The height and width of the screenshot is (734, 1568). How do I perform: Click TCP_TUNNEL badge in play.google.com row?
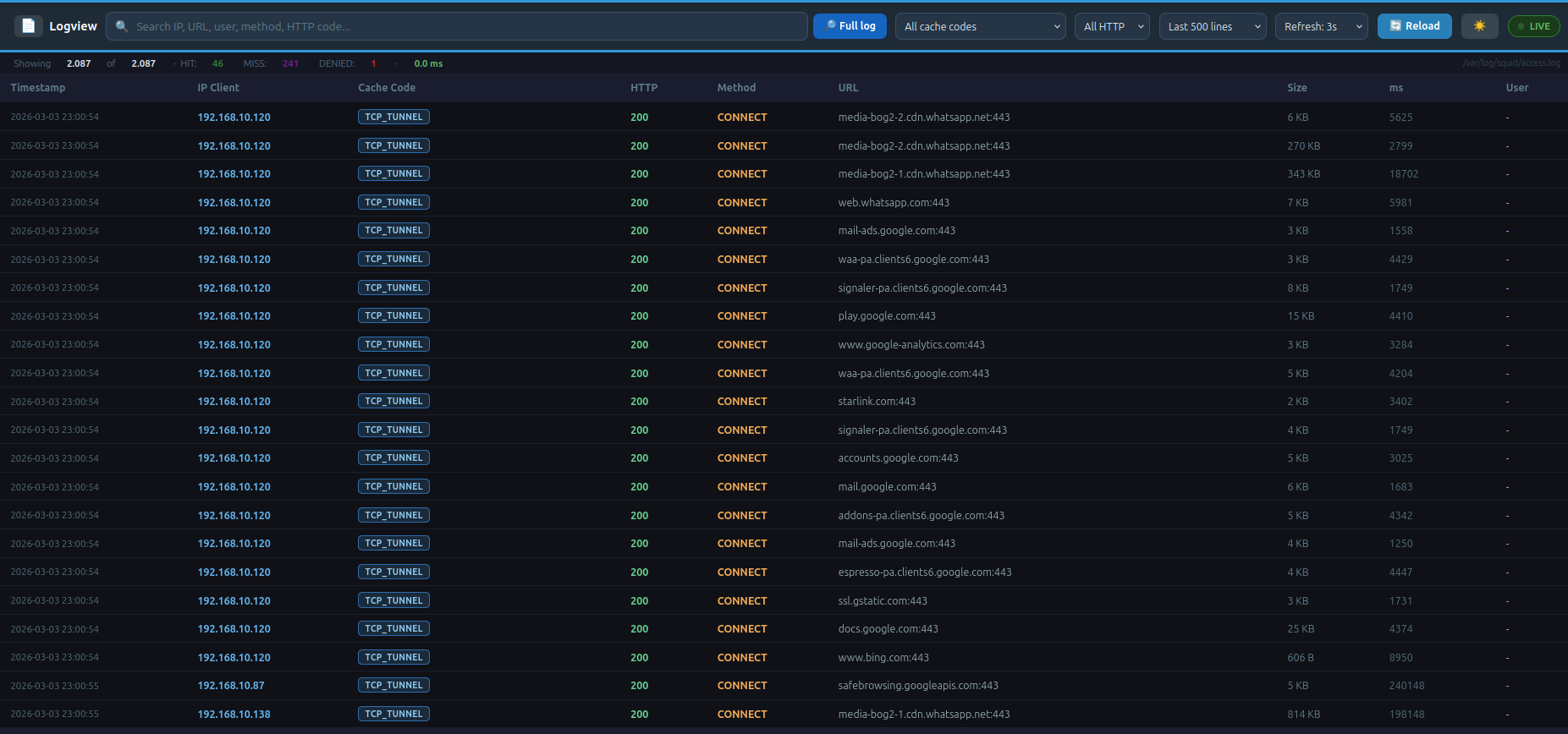point(393,315)
